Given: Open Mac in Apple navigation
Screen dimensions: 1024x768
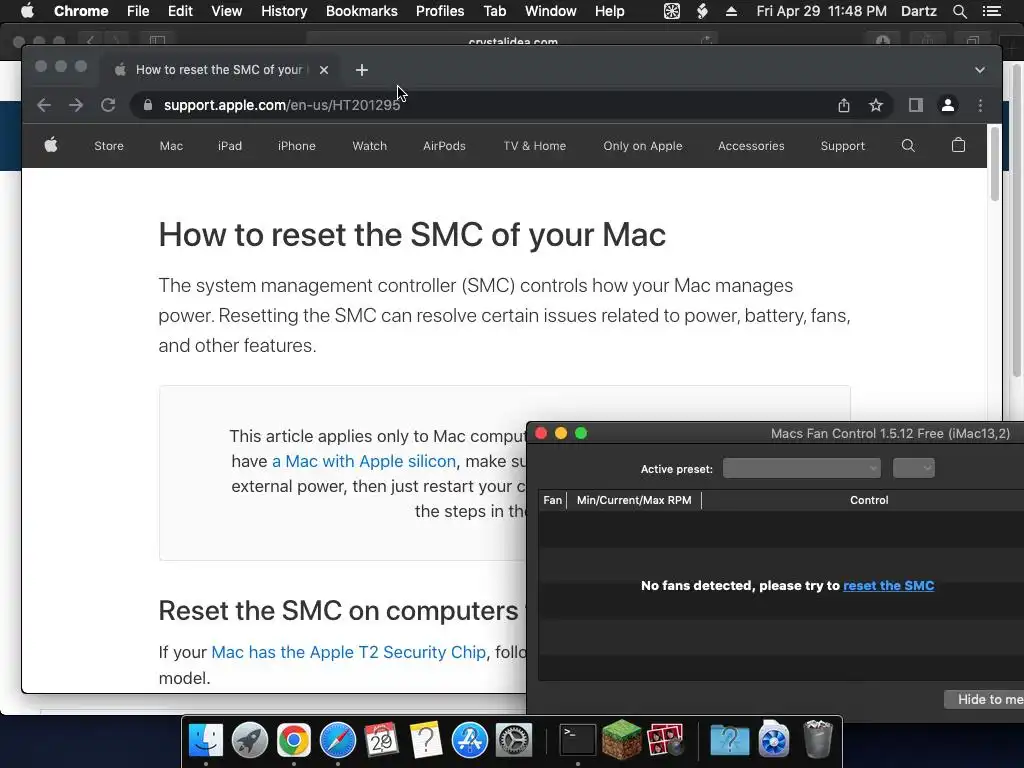Looking at the screenshot, I should click(171, 146).
